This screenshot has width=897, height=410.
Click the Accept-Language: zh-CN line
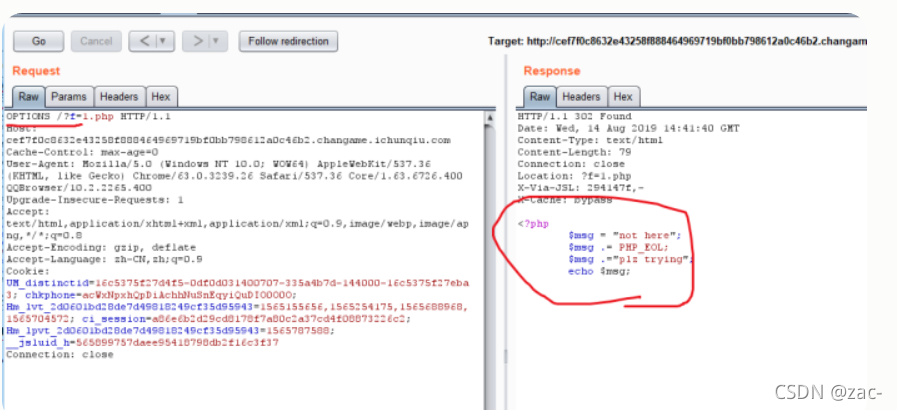click(x=104, y=259)
